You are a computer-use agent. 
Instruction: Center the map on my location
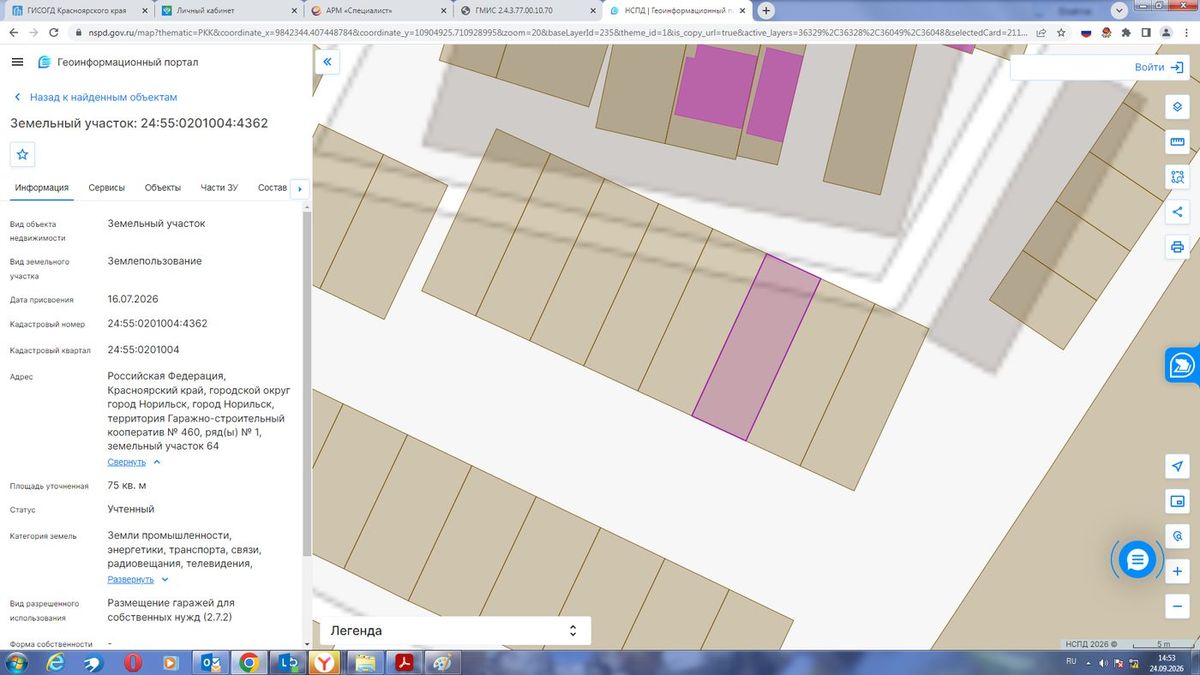[1177, 466]
